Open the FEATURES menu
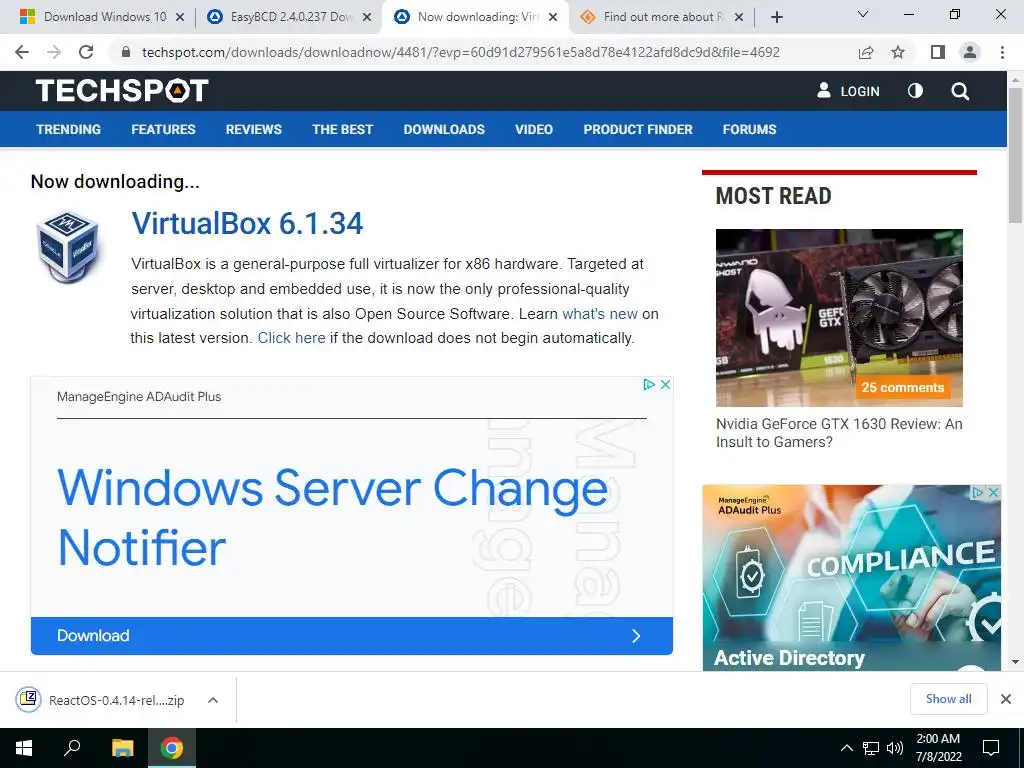The height and width of the screenshot is (768, 1024). (x=163, y=129)
